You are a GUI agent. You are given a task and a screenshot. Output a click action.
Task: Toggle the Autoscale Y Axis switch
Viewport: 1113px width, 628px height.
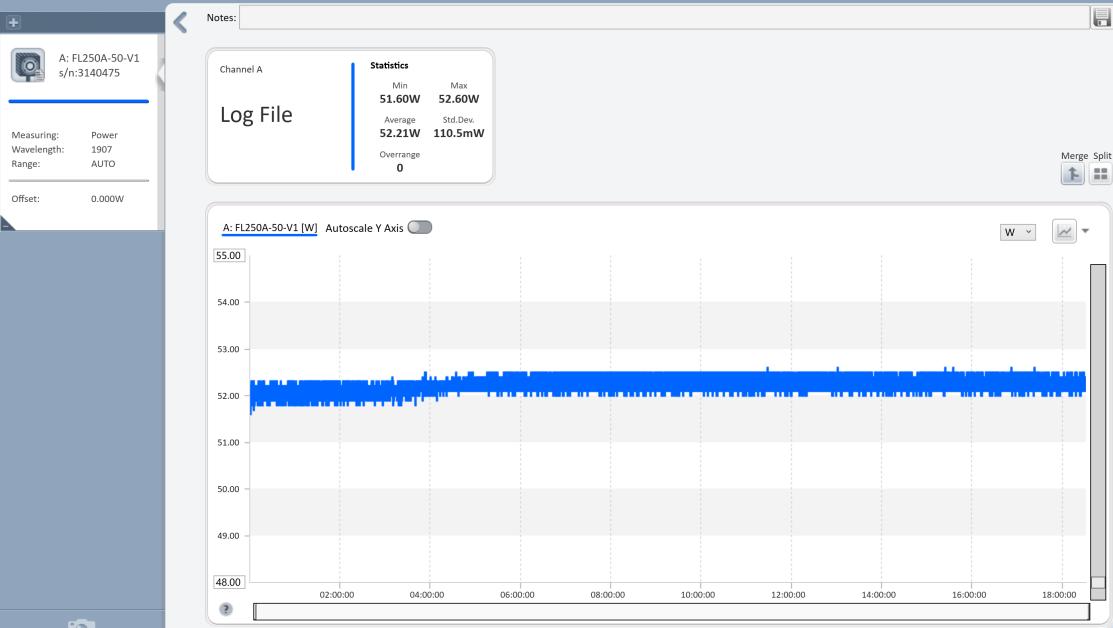click(x=420, y=227)
